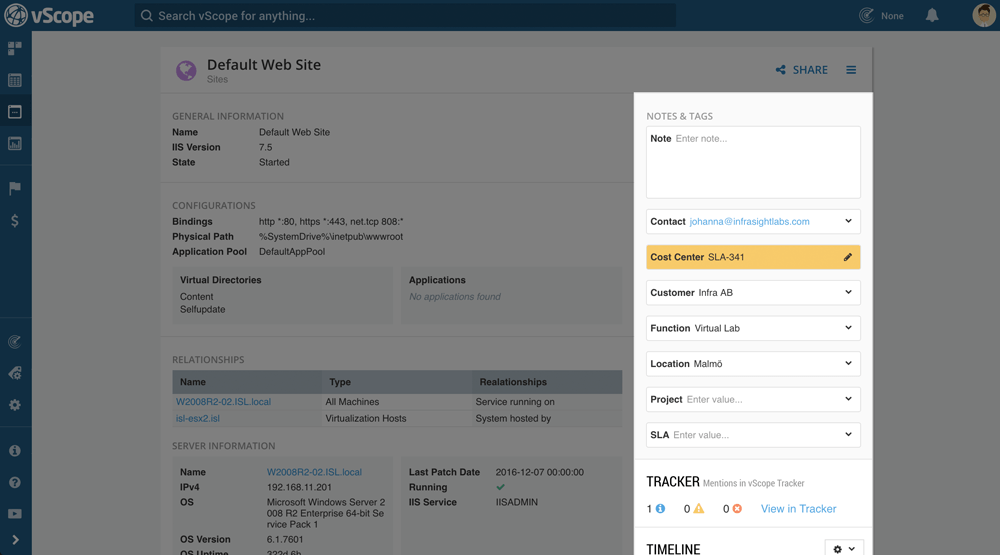This screenshot has width=1000, height=555.
Task: Open the dashboard icon in sidebar
Action: click(15, 48)
